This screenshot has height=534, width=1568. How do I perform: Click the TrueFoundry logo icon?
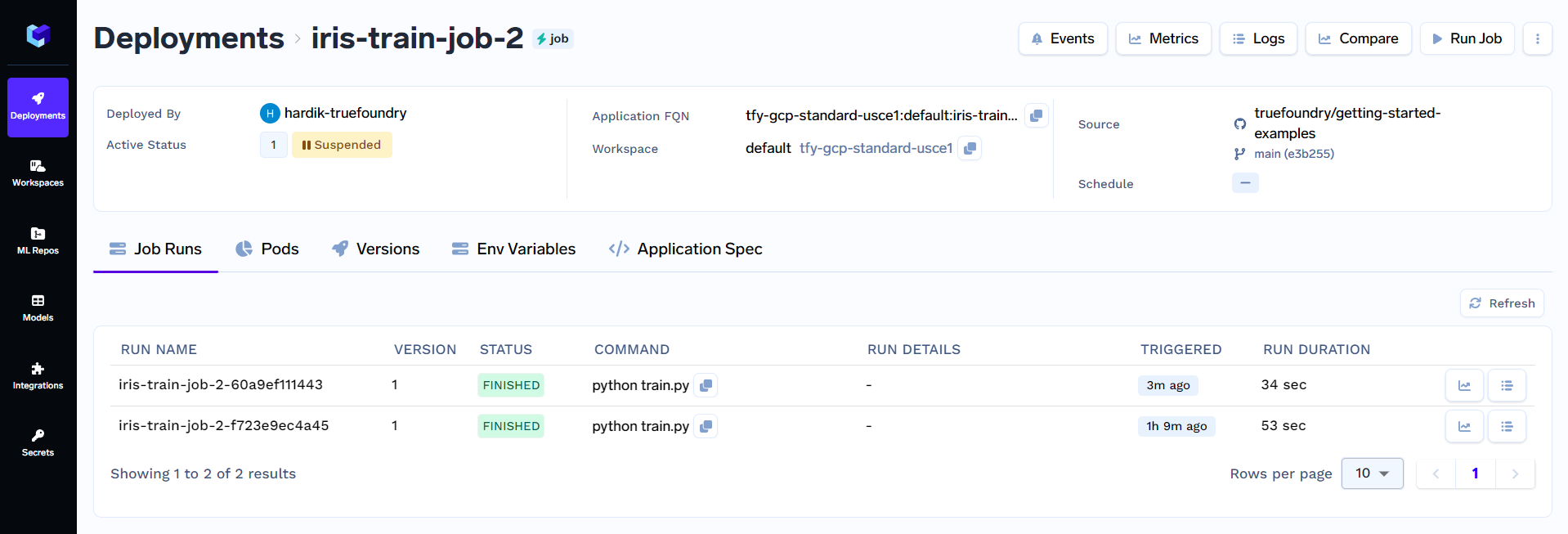[38, 35]
